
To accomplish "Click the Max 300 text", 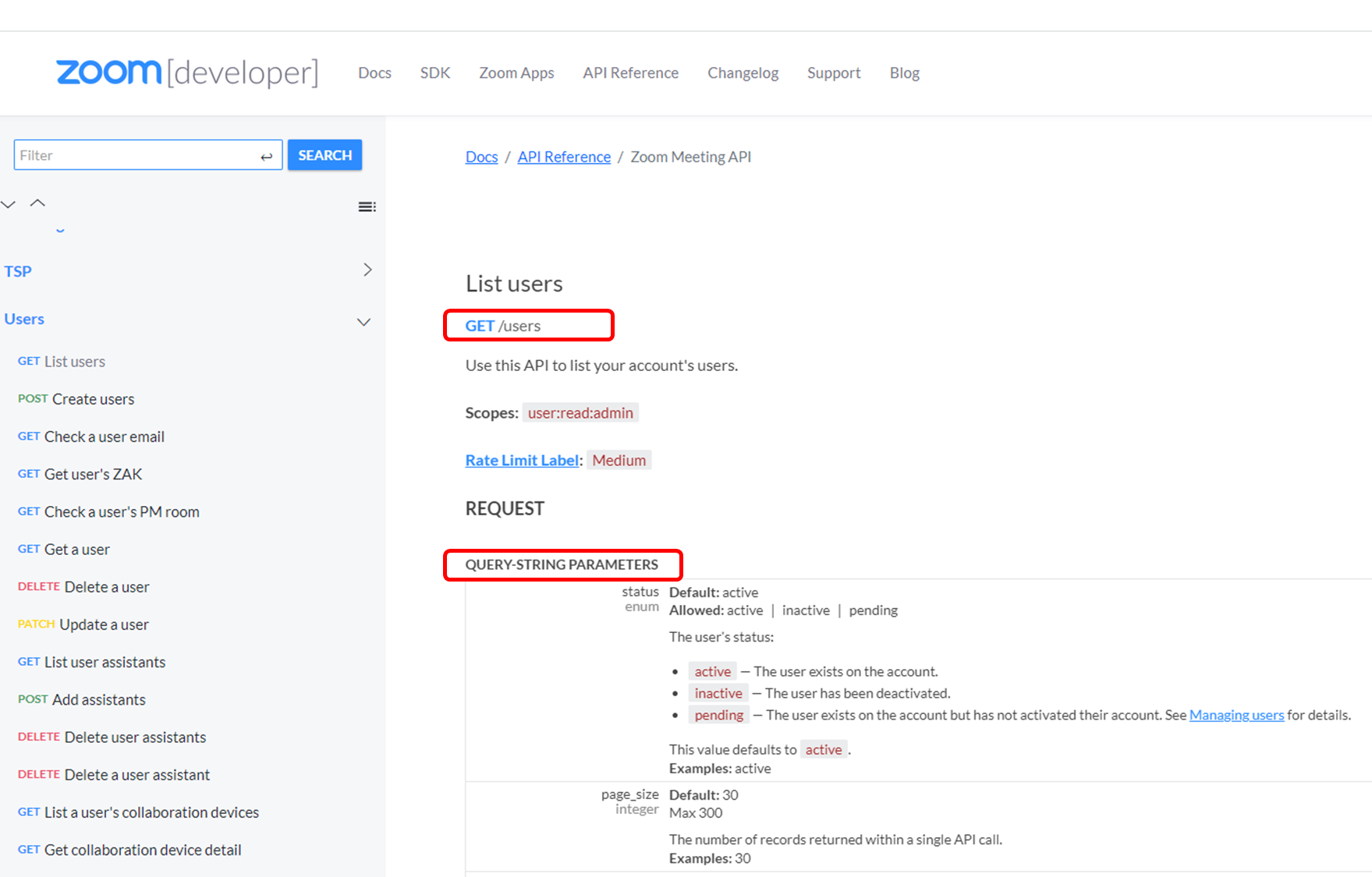I will (696, 813).
